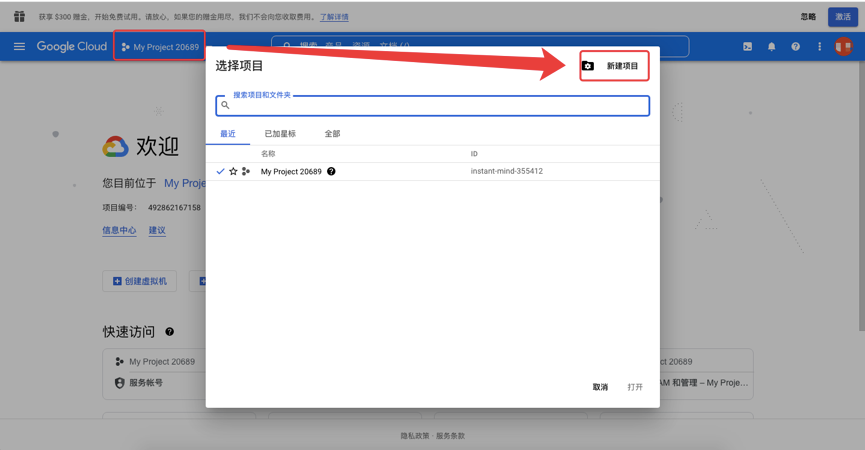
Task: Select the 最近 tab
Action: 228,134
